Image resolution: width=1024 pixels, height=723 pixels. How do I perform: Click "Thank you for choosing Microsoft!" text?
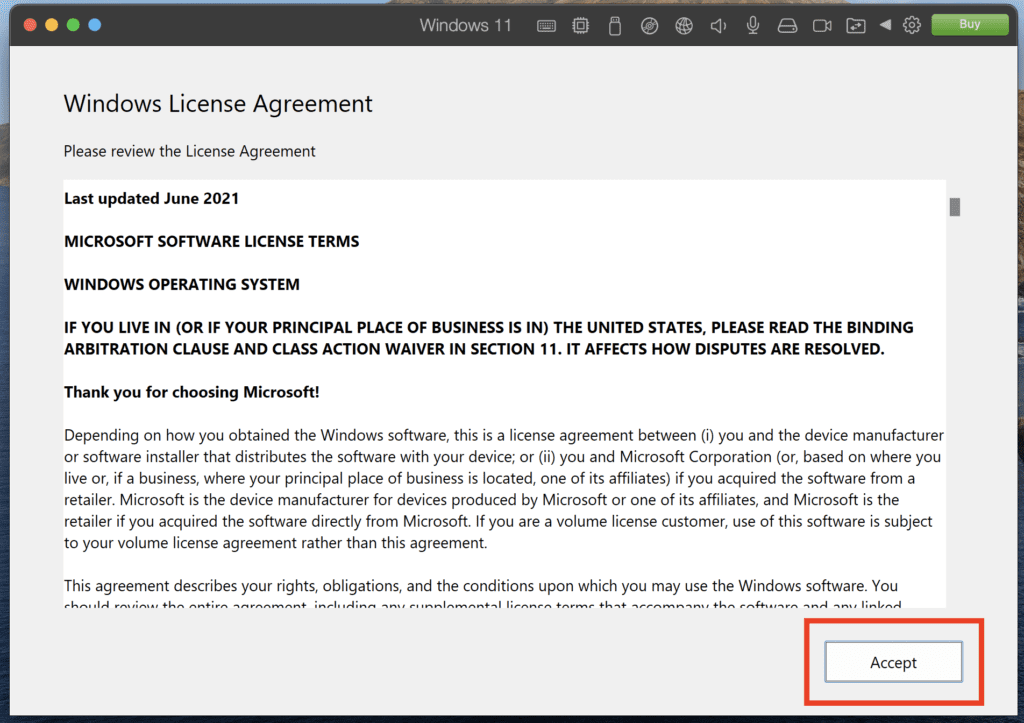tap(191, 393)
